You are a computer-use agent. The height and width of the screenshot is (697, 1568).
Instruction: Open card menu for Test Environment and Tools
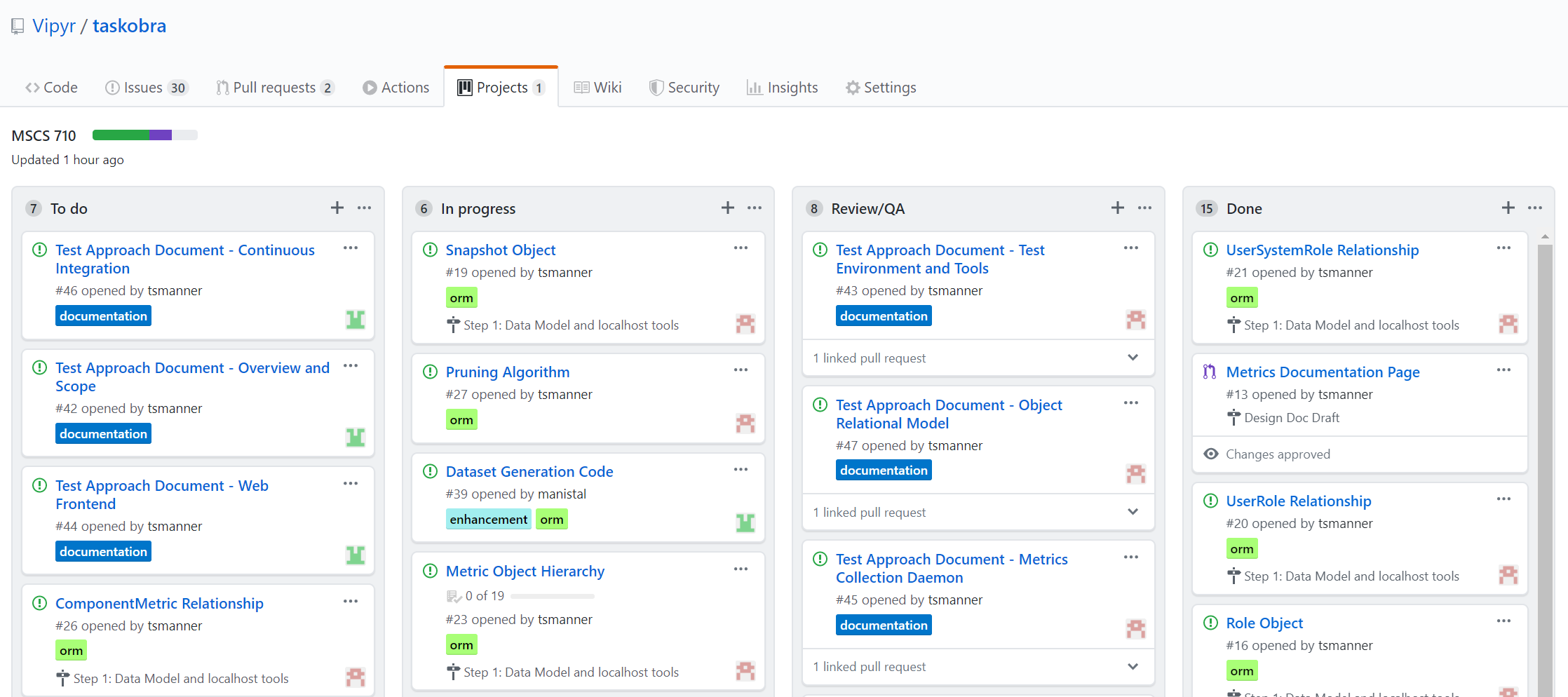pyautogui.click(x=1131, y=248)
